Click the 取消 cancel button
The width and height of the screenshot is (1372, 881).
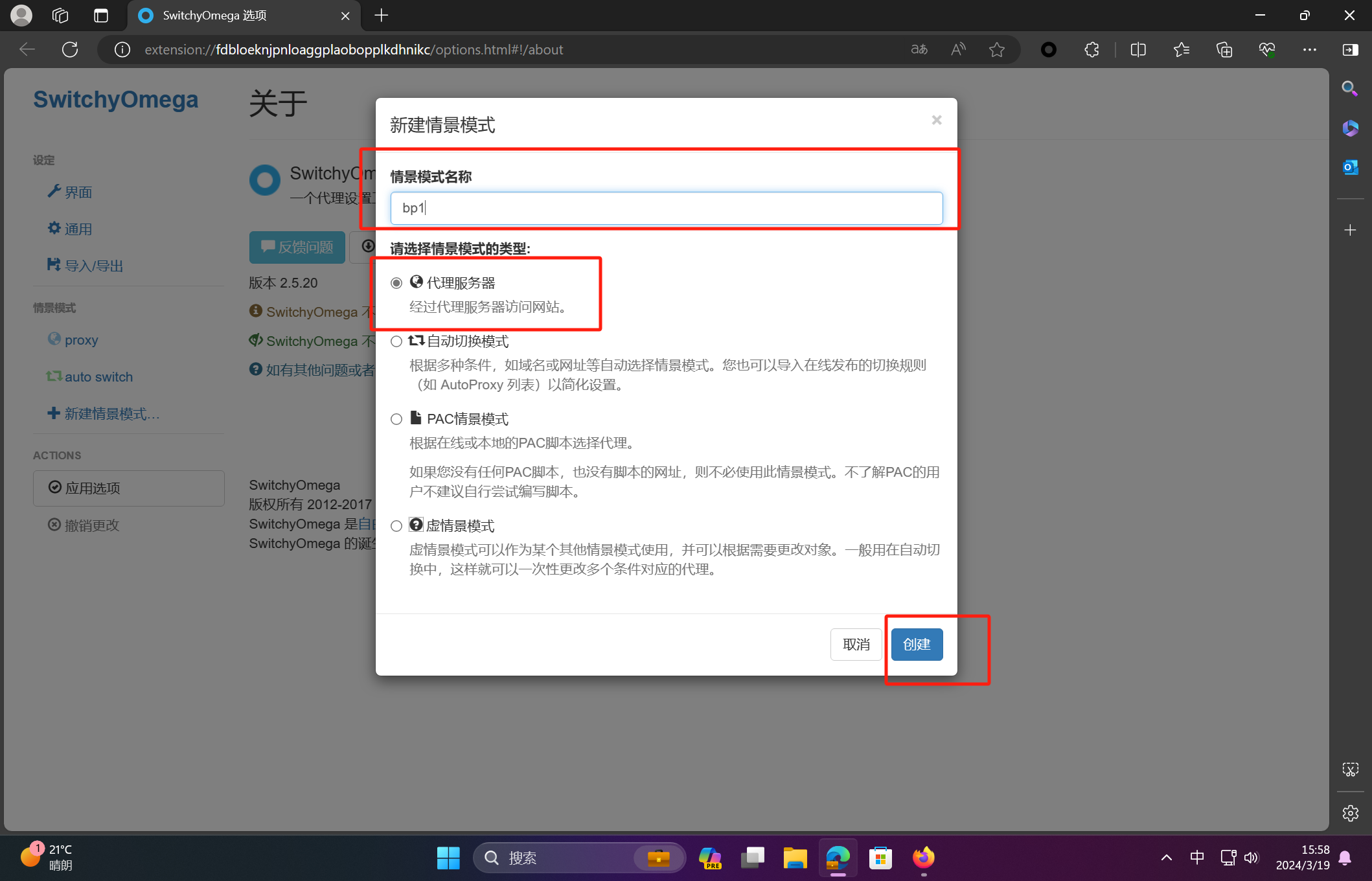[856, 644]
